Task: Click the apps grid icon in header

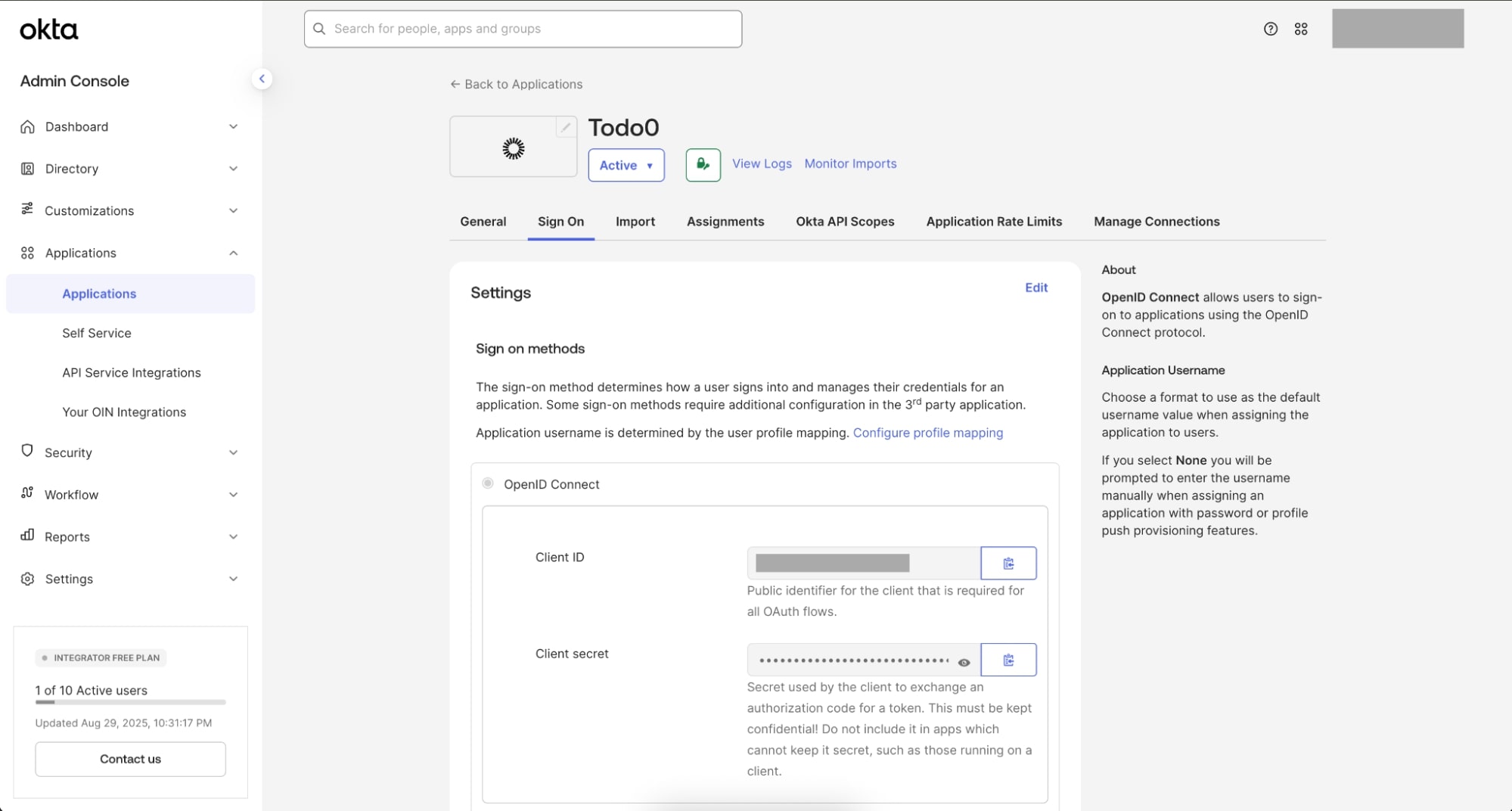Action: (1302, 28)
